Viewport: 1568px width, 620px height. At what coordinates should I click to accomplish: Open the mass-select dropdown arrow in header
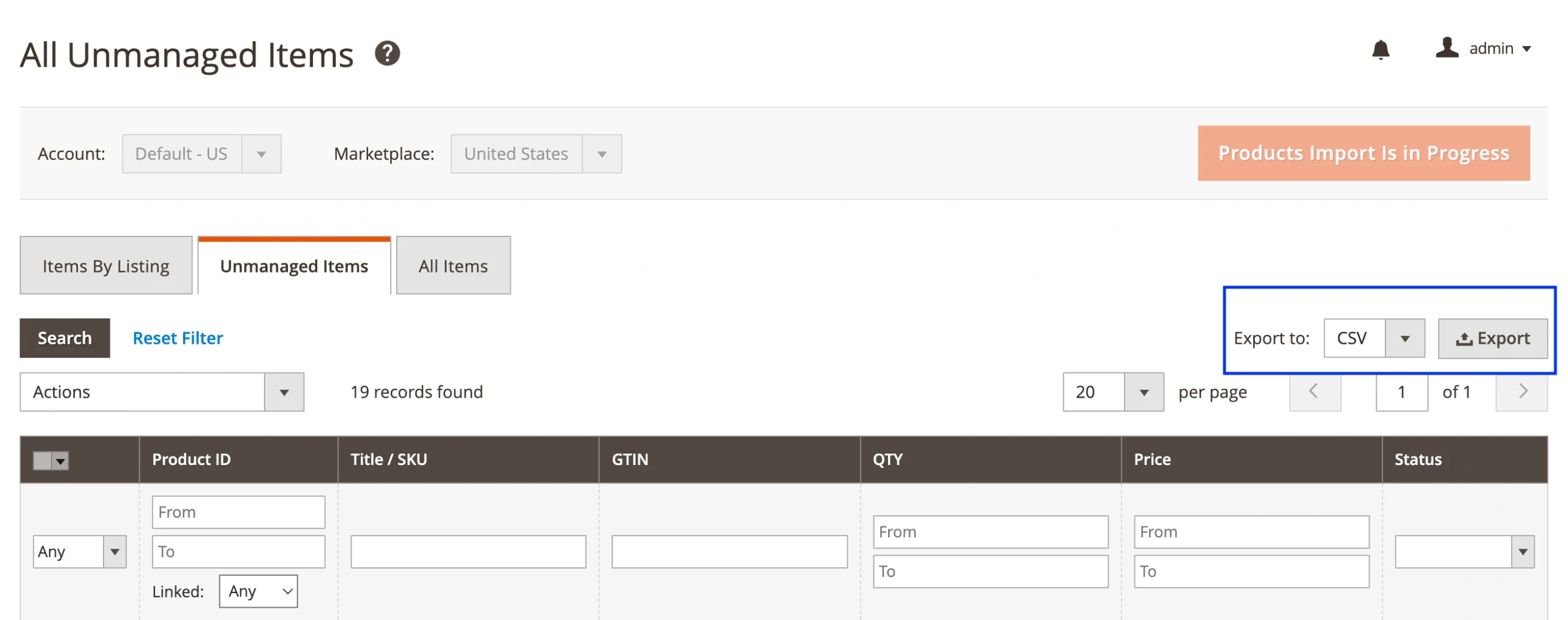point(60,460)
